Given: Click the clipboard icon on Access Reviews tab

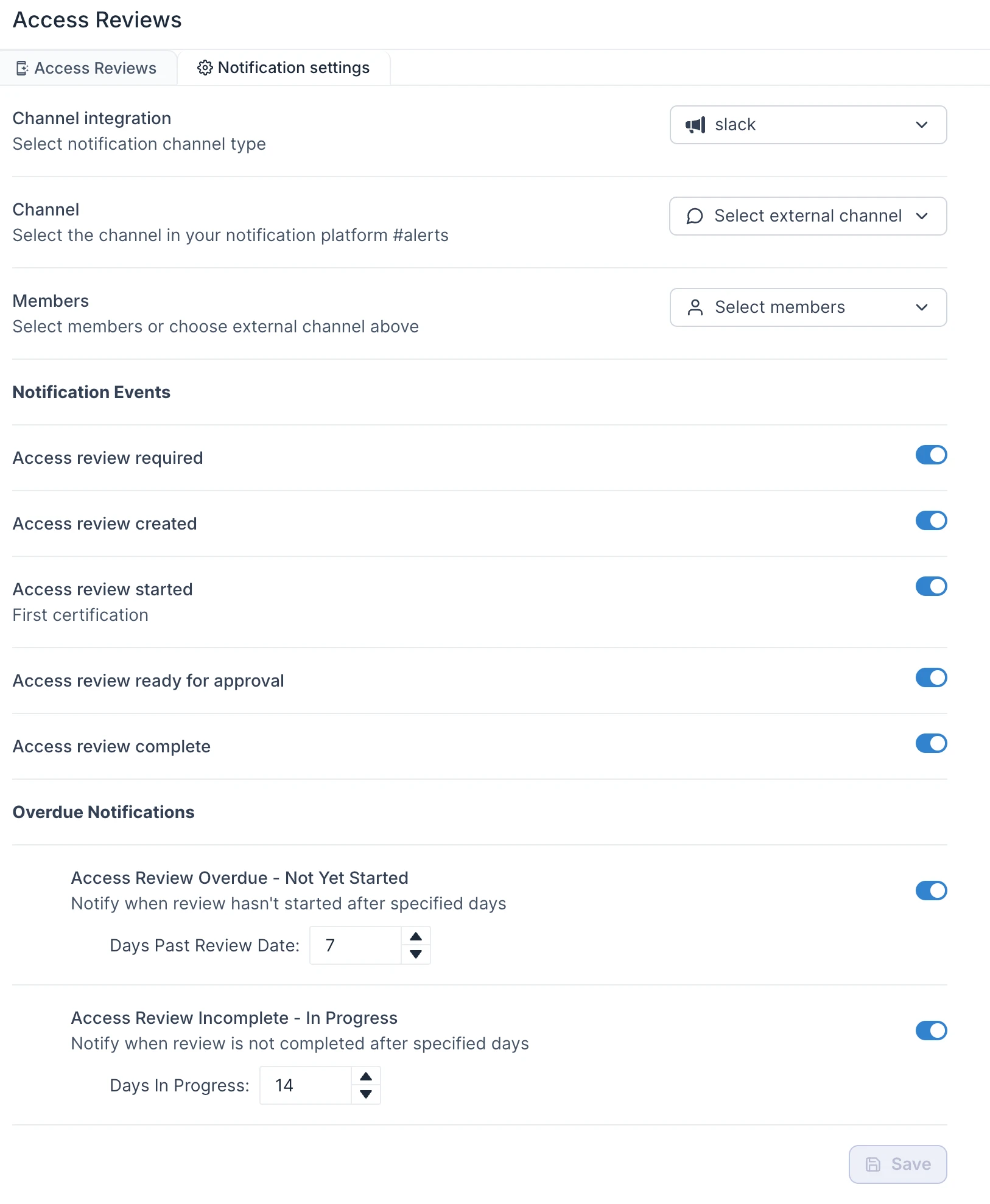Looking at the screenshot, I should click(x=22, y=68).
